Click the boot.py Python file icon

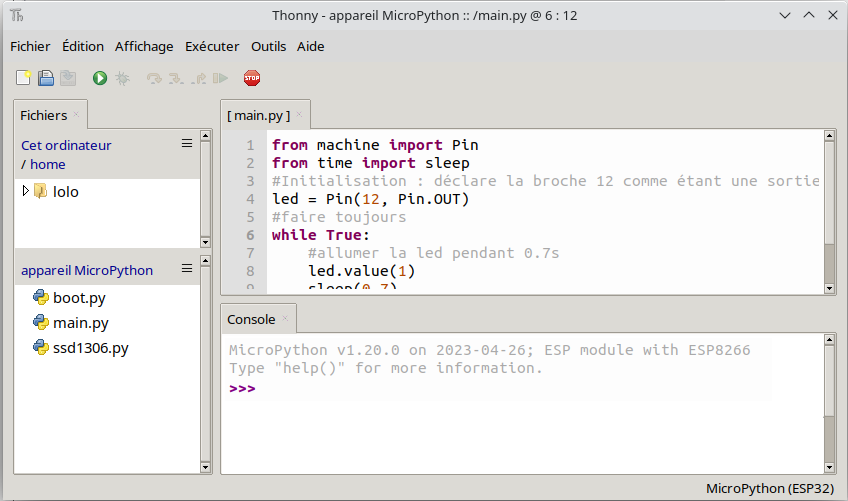[x=41, y=298]
